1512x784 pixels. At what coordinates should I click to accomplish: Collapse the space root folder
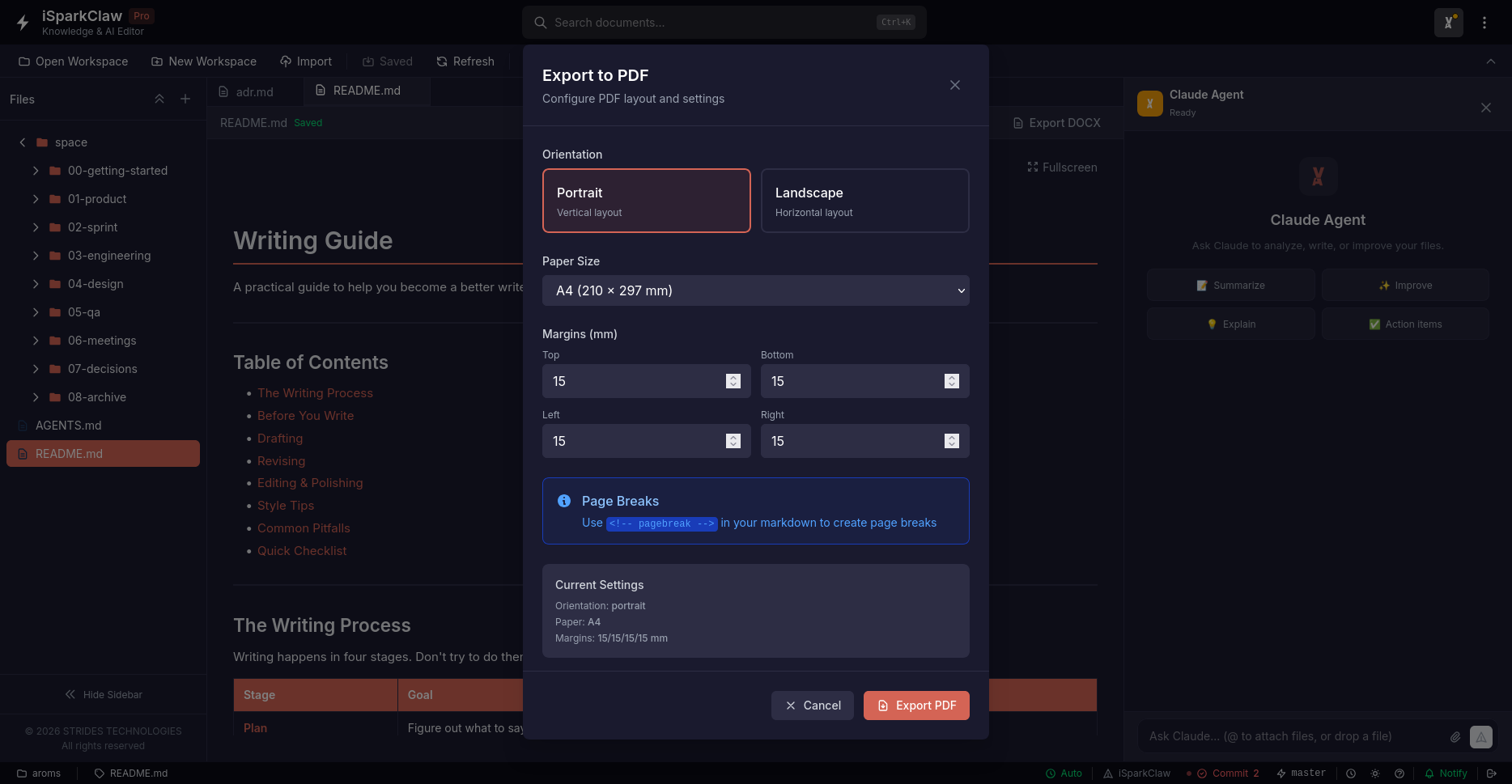click(x=23, y=142)
